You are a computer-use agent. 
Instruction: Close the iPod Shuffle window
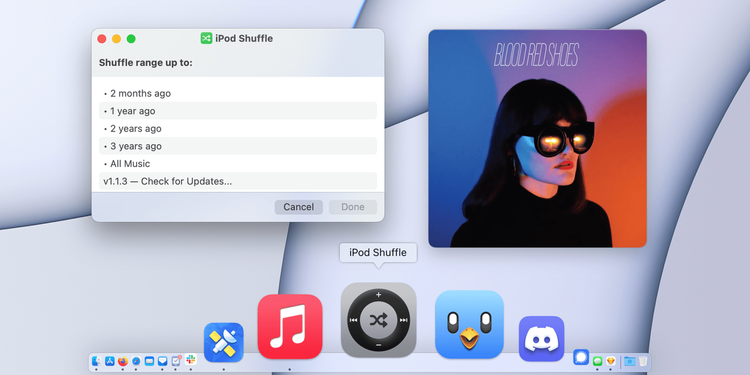(x=102, y=39)
